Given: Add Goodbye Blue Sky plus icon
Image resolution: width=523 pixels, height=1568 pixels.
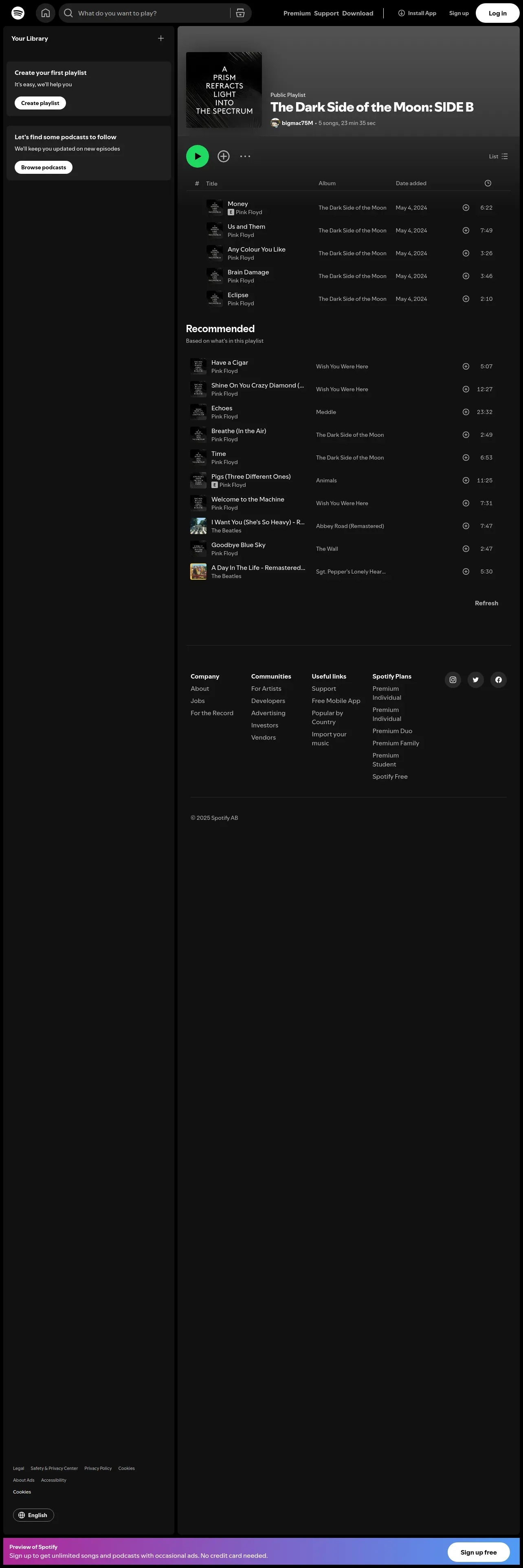Looking at the screenshot, I should click(466, 549).
